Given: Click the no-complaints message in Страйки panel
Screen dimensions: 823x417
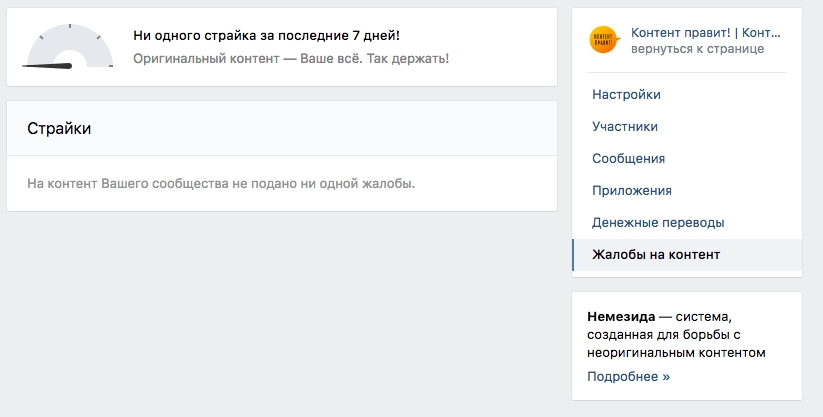Looking at the screenshot, I should coord(221,184).
